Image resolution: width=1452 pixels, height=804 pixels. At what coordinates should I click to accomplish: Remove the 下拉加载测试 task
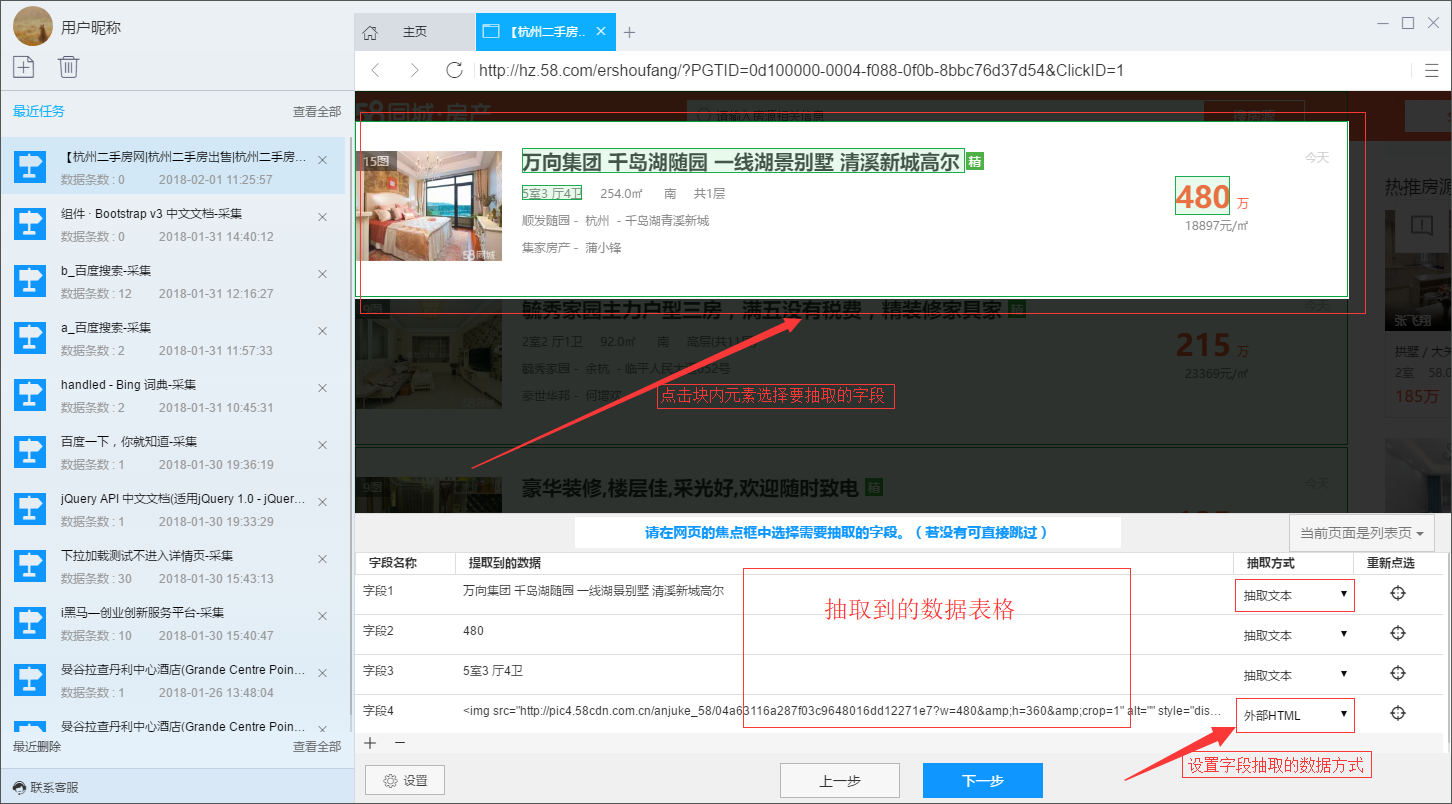[x=322, y=559]
